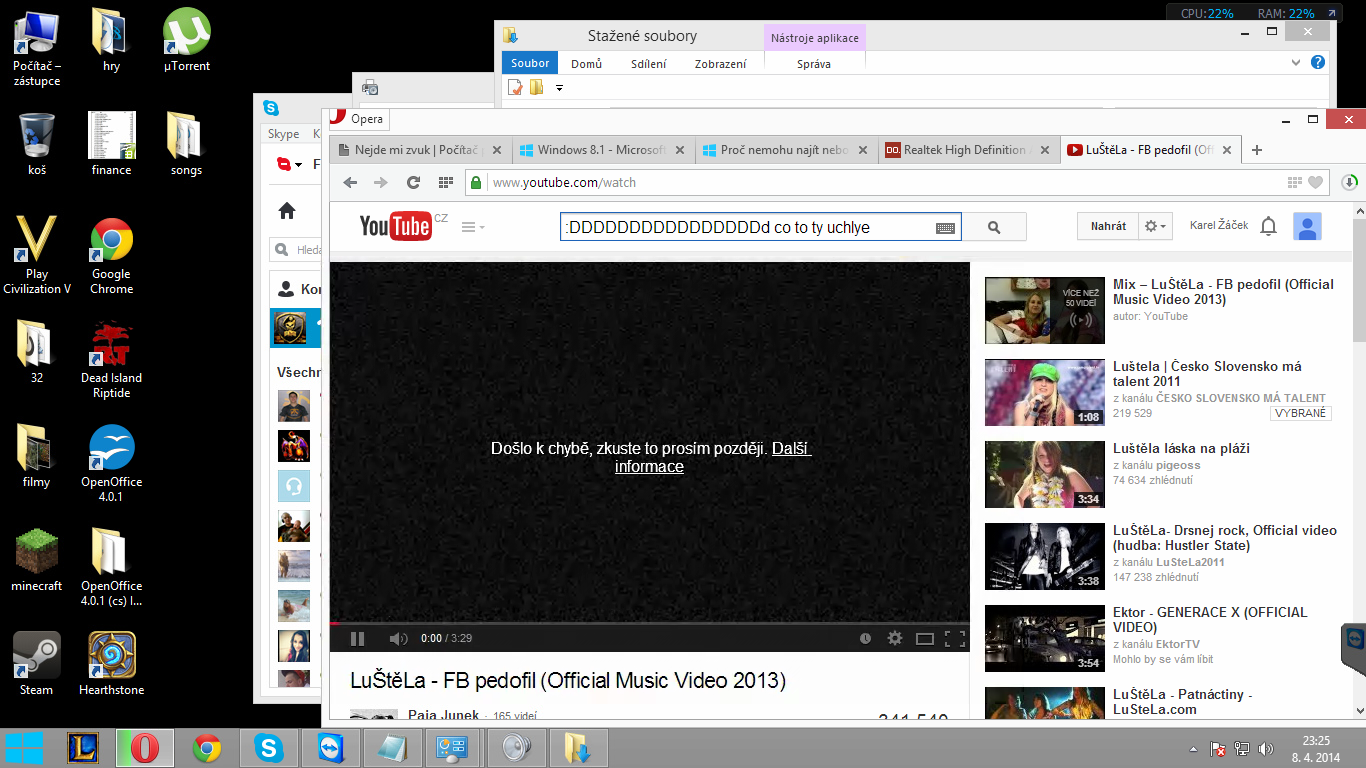Open the video player settings gear
This screenshot has height=768, width=1366.
[x=895, y=638]
